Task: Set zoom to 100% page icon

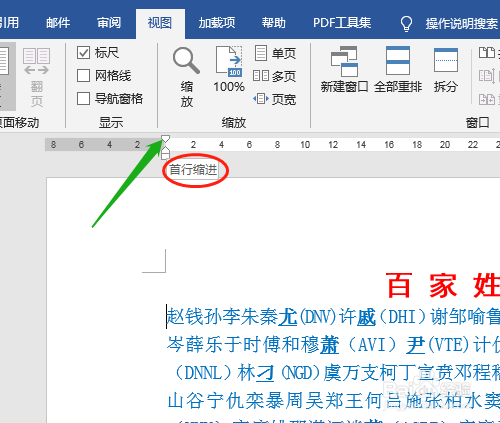Action: pos(229,70)
